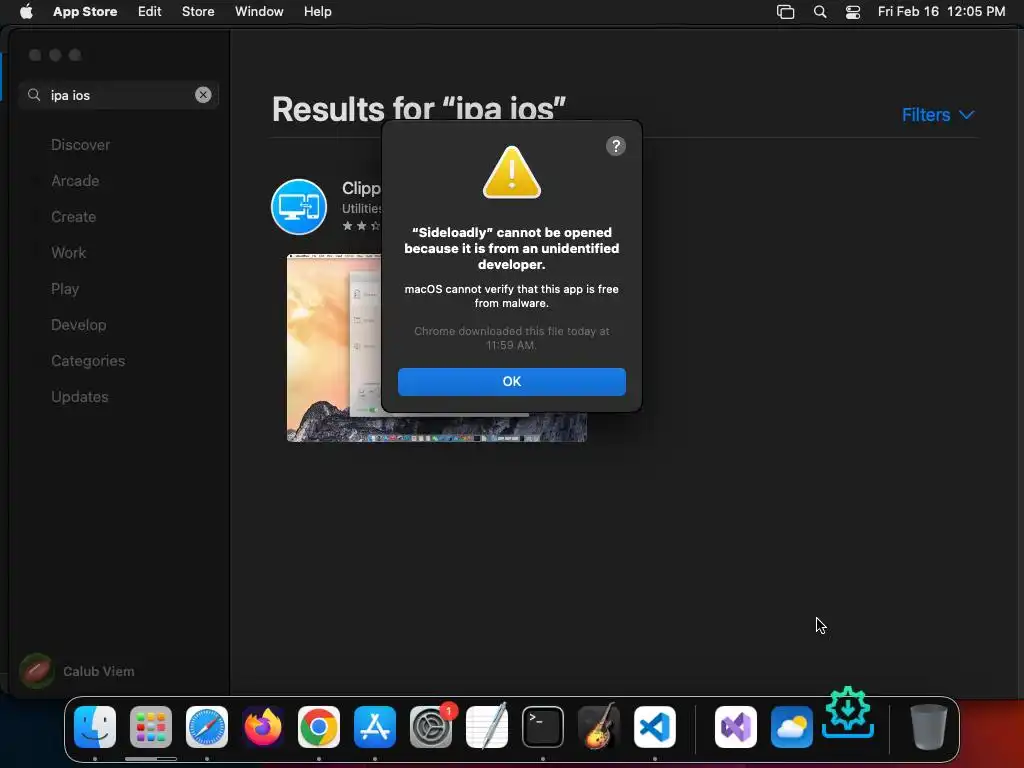Open the Develop section
The height and width of the screenshot is (768, 1024).
pos(78,325)
